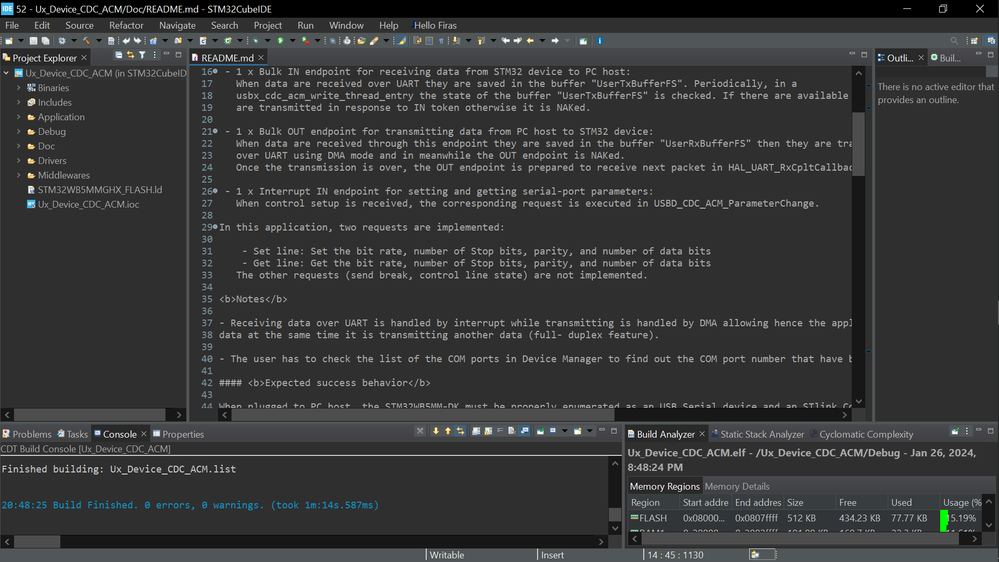Toggle block selection mode icon

[x=429, y=41]
